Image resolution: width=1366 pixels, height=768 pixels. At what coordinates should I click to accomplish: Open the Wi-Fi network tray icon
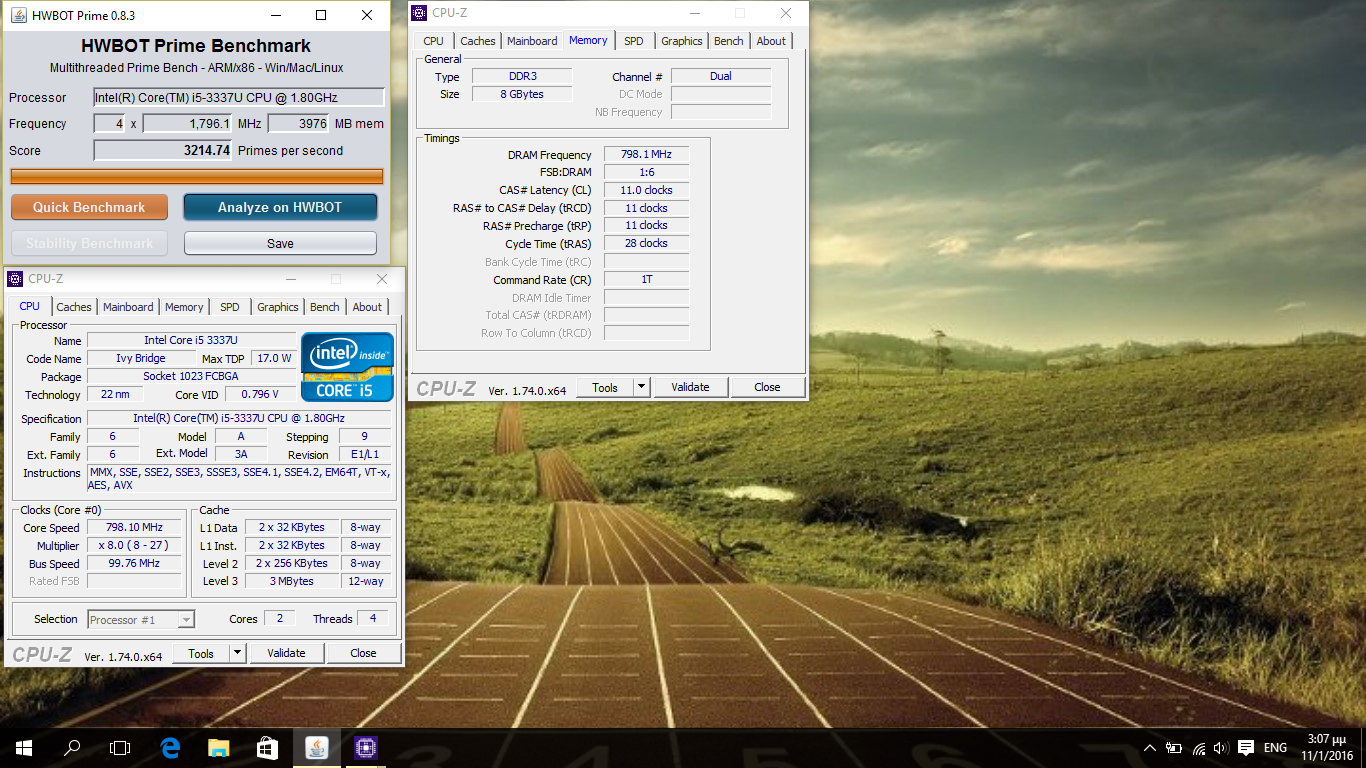point(1198,748)
